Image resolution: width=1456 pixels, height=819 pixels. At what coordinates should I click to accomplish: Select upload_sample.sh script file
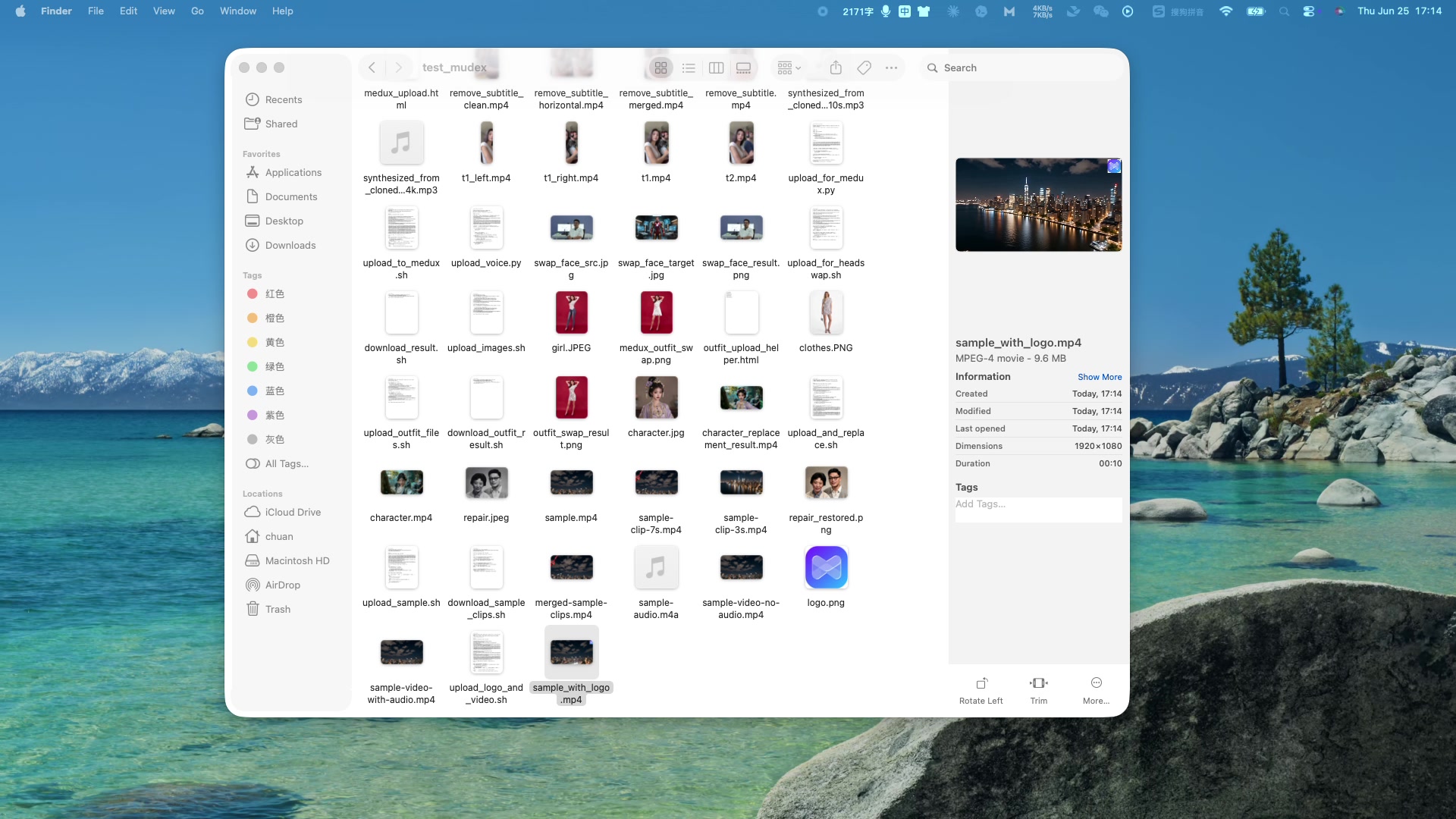(x=401, y=568)
